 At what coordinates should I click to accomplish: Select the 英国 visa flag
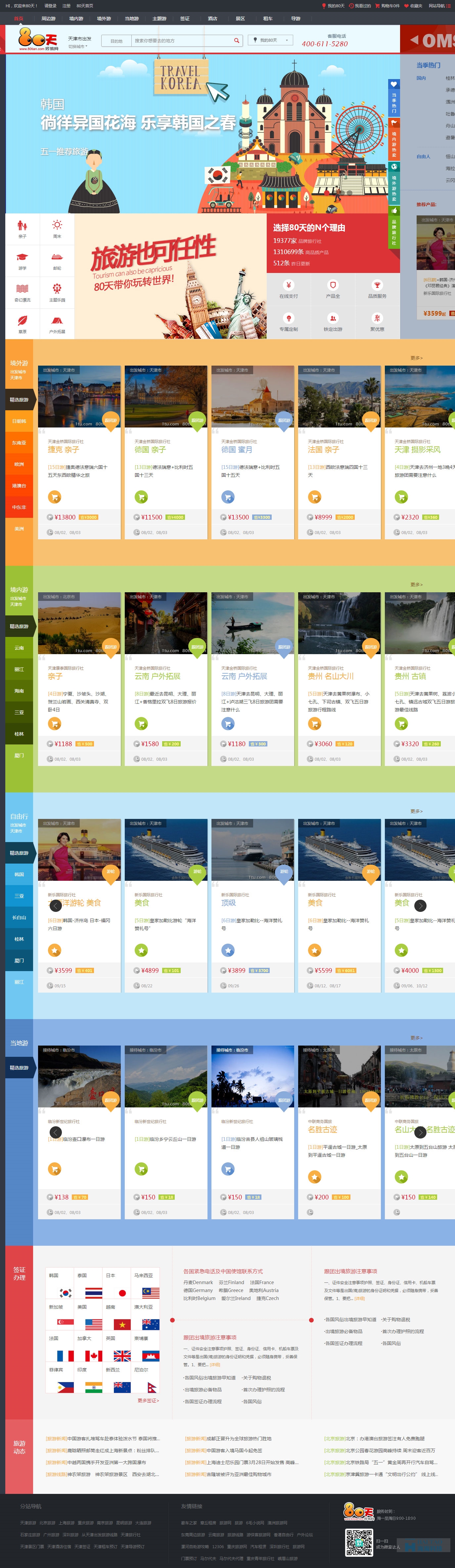(x=122, y=1356)
